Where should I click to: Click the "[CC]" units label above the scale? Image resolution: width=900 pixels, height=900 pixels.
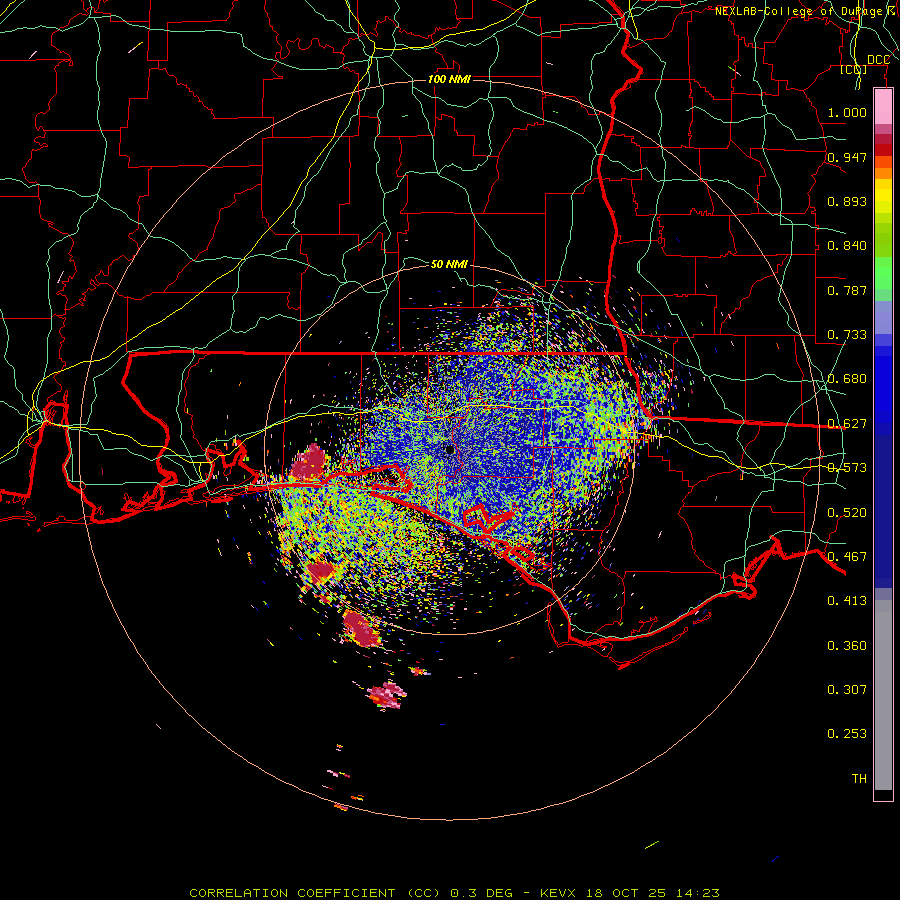pos(854,70)
